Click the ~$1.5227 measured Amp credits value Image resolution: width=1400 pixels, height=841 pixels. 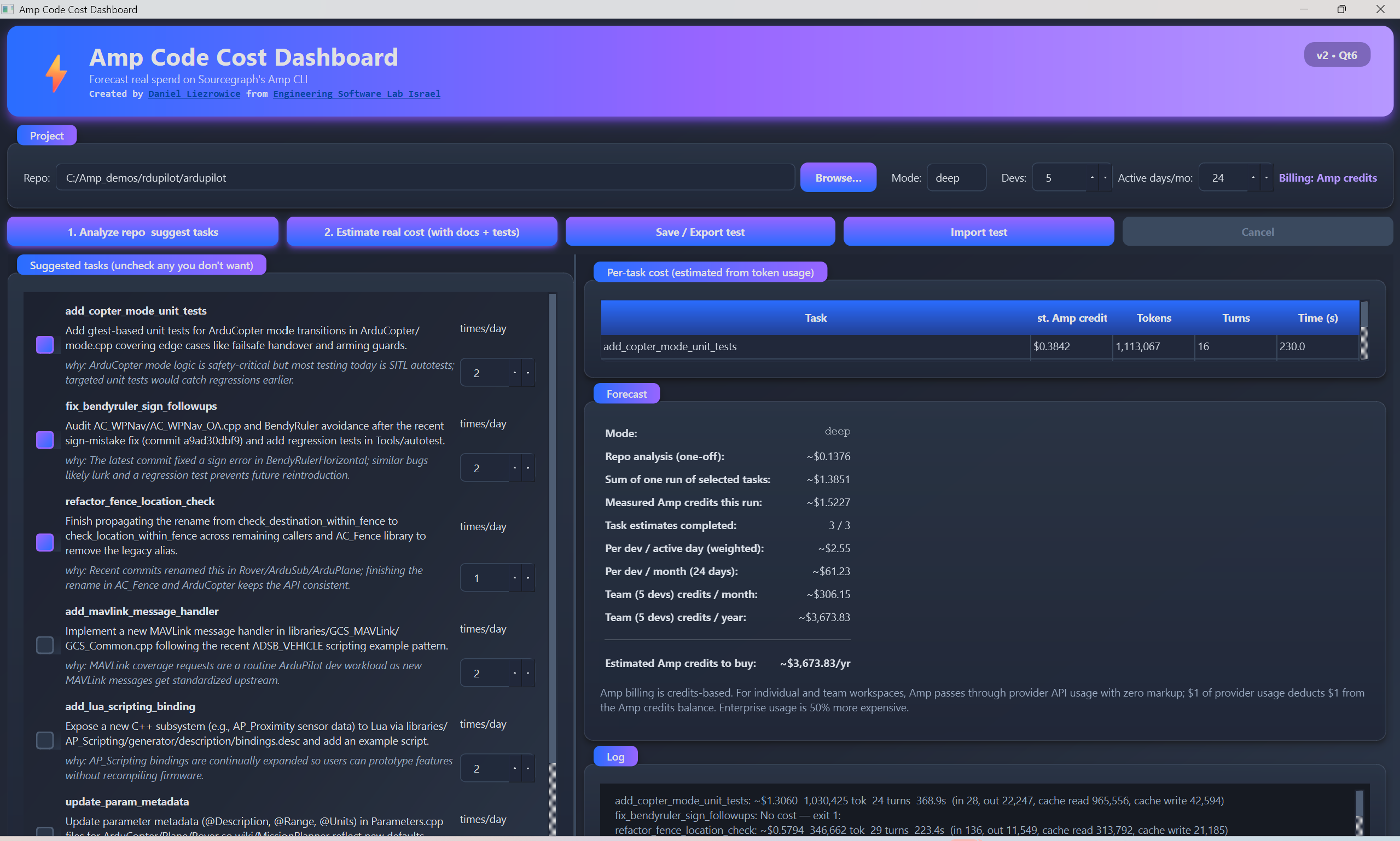tap(828, 502)
